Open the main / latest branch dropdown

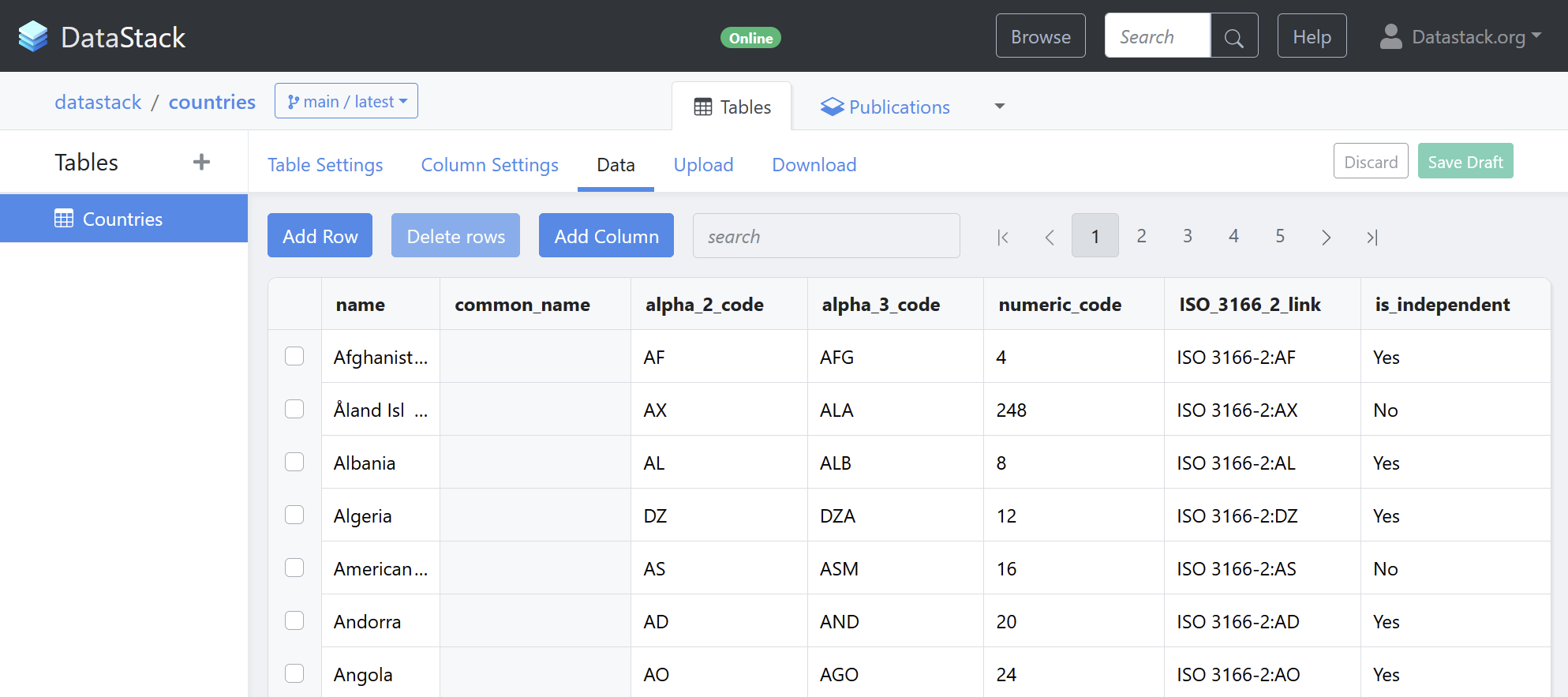(346, 101)
